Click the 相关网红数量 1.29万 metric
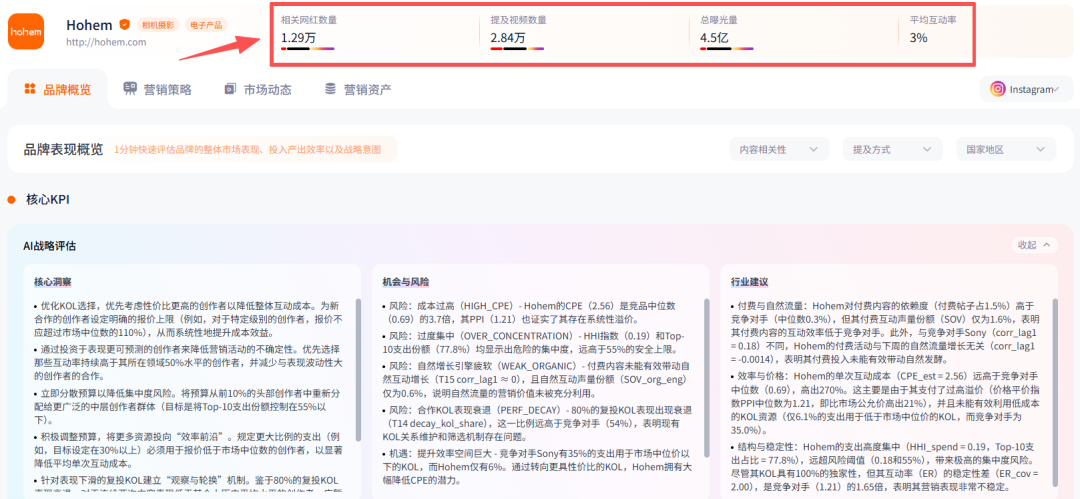The width and height of the screenshot is (1080, 499). pos(309,32)
